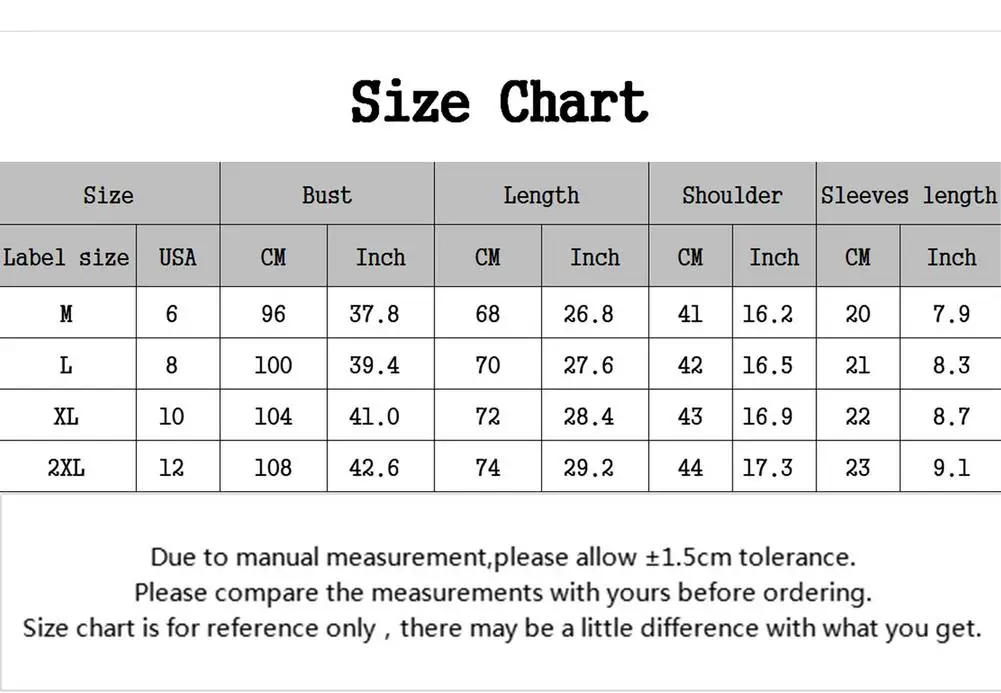Click the manual measurement tolerance note
The height and width of the screenshot is (693, 1001).
pyautogui.click(x=503, y=557)
